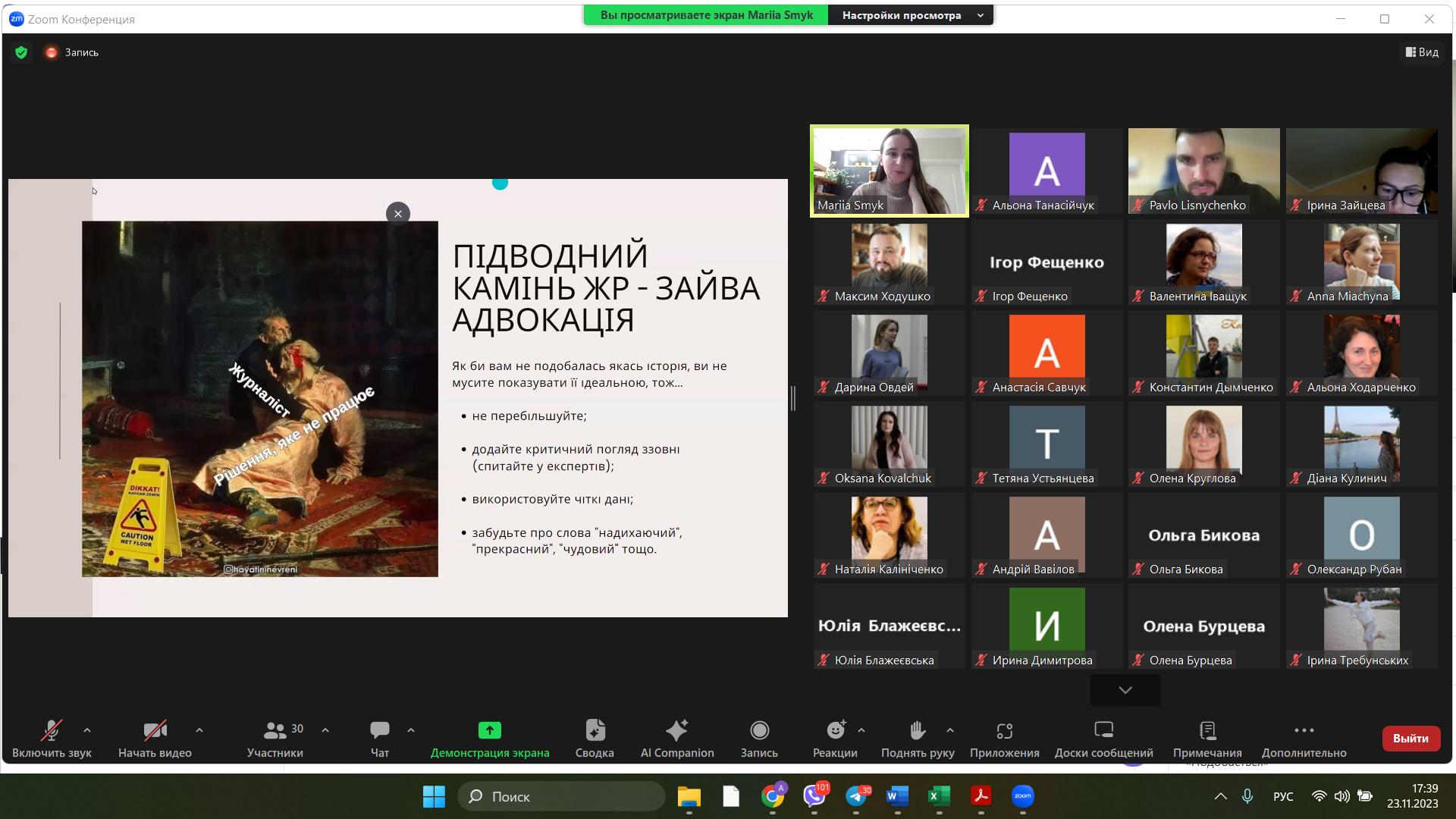
Task: Click the green encryption shield icon
Action: pyautogui.click(x=21, y=52)
